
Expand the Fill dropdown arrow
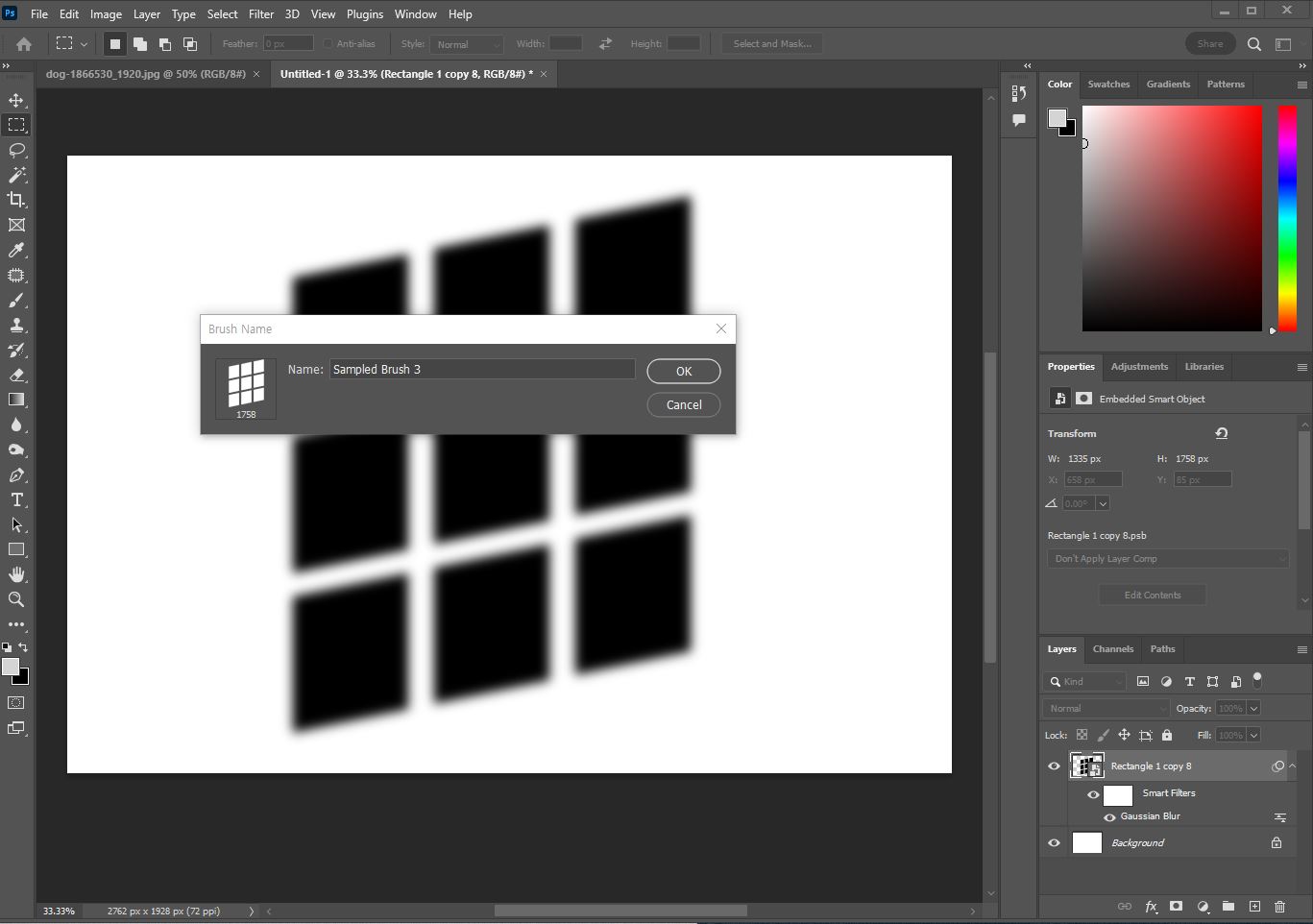coord(1253,735)
